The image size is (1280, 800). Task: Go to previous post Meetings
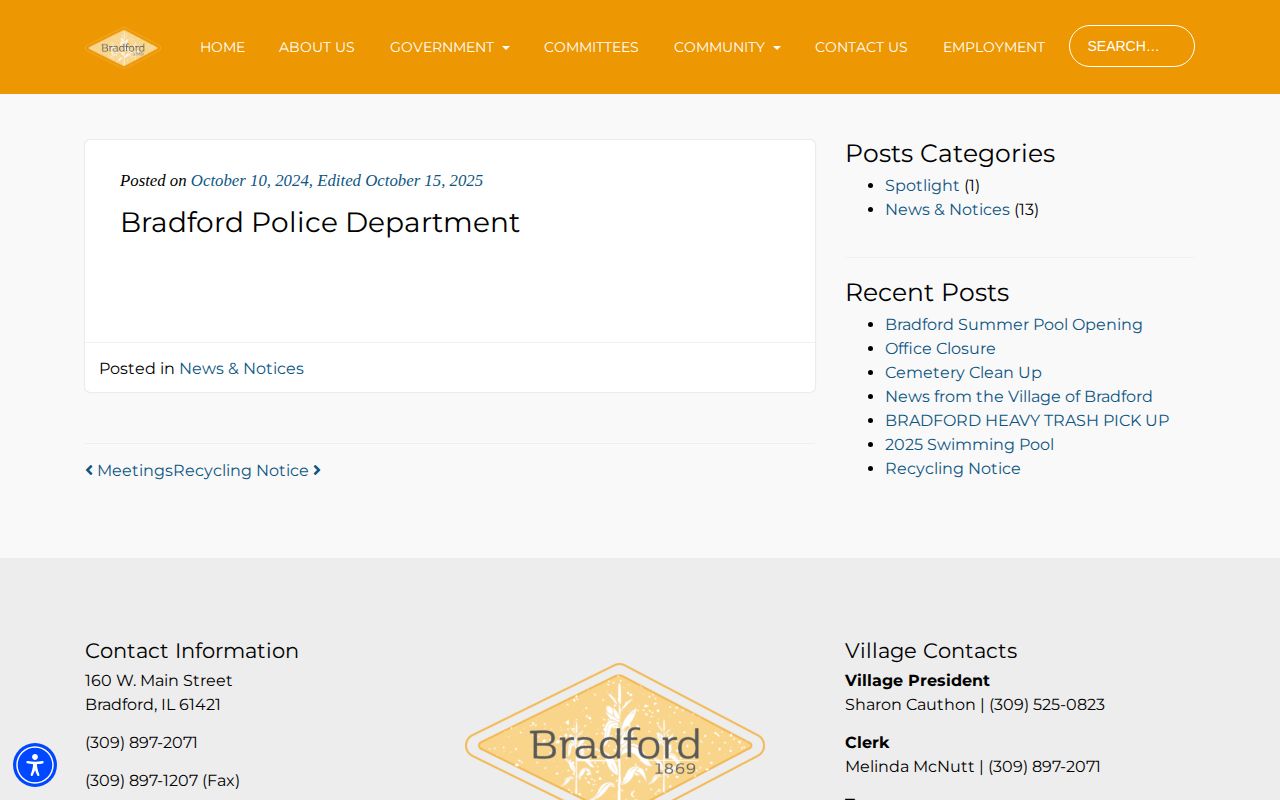point(129,470)
